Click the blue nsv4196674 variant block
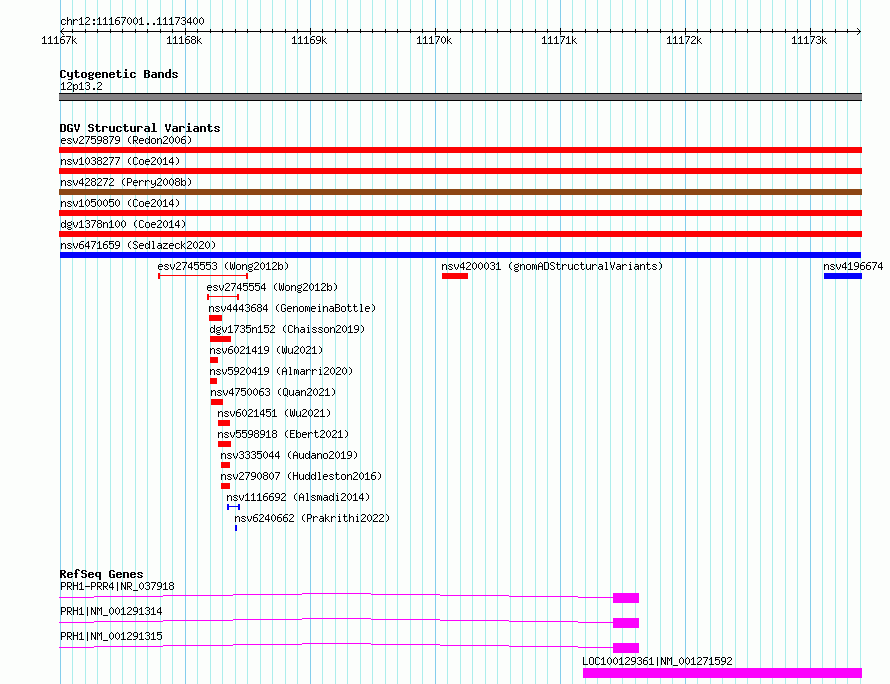This screenshot has width=890, height=684. click(843, 276)
